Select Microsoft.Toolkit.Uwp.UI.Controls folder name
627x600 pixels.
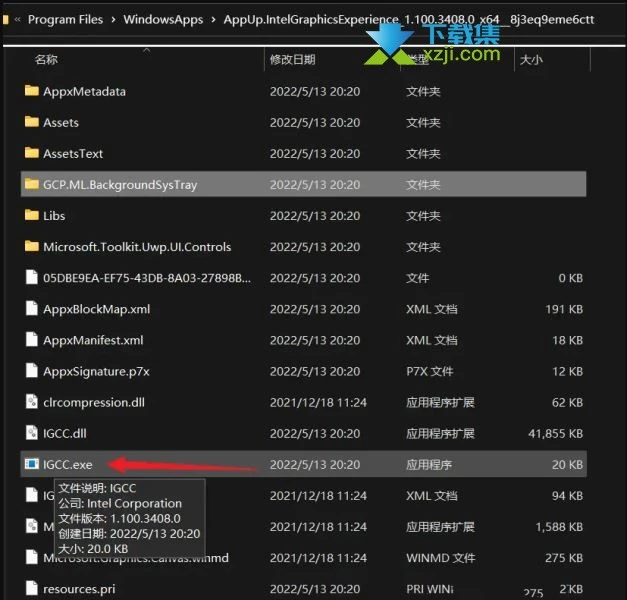tap(137, 247)
